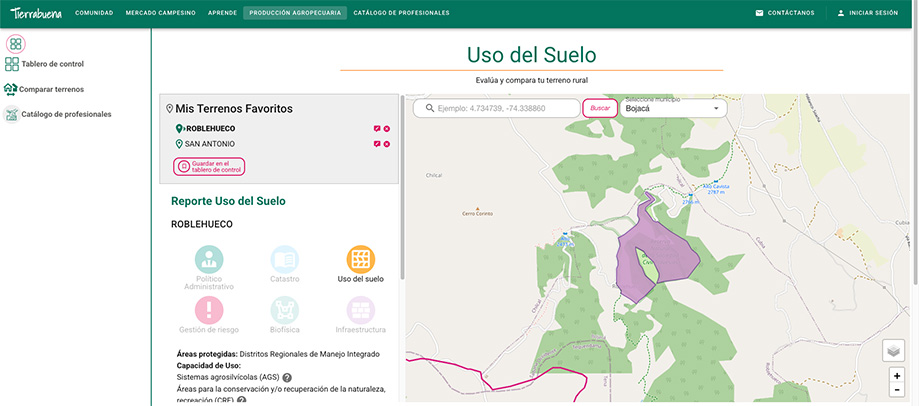Click the Tablero de control grid icon
This screenshot has height=406, width=919.
pos(12,64)
